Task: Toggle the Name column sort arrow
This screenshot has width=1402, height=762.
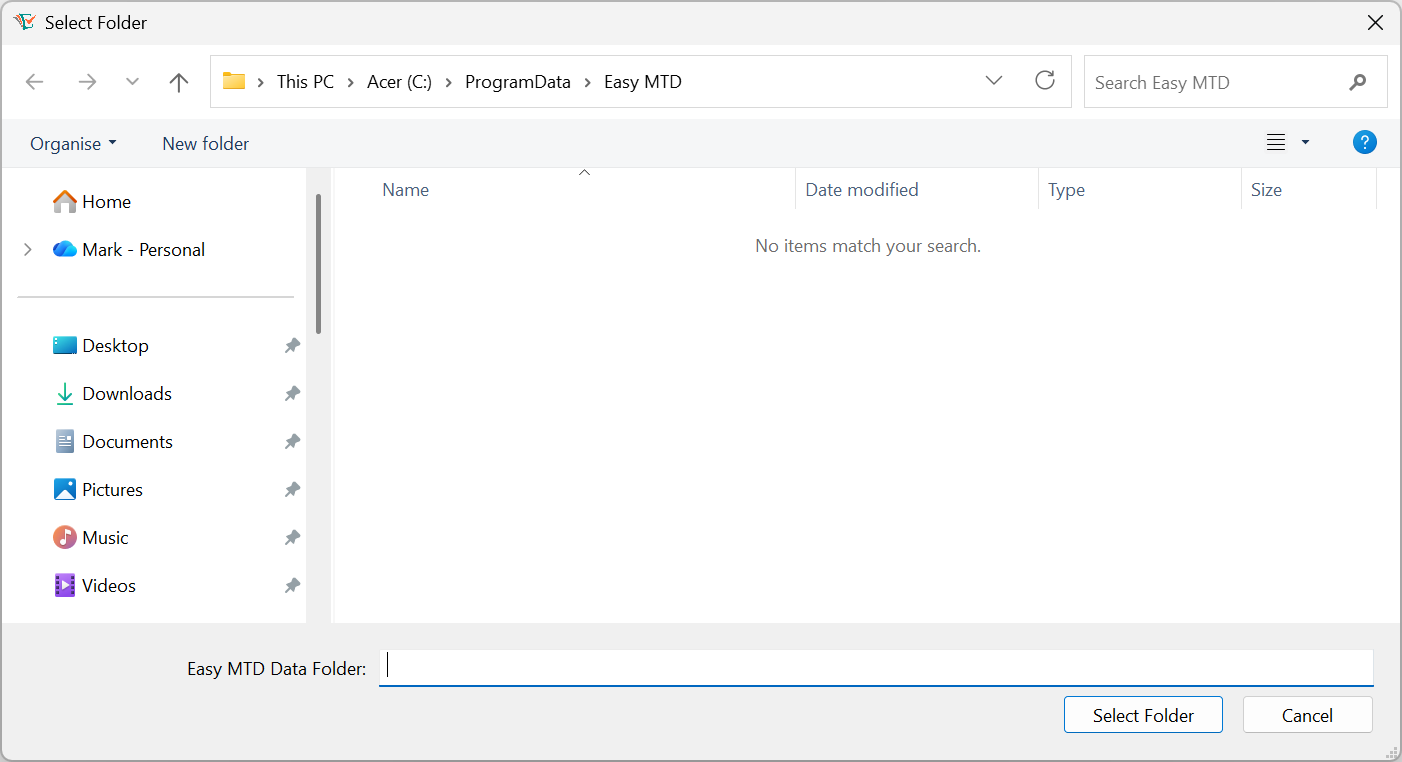Action: pyautogui.click(x=584, y=171)
